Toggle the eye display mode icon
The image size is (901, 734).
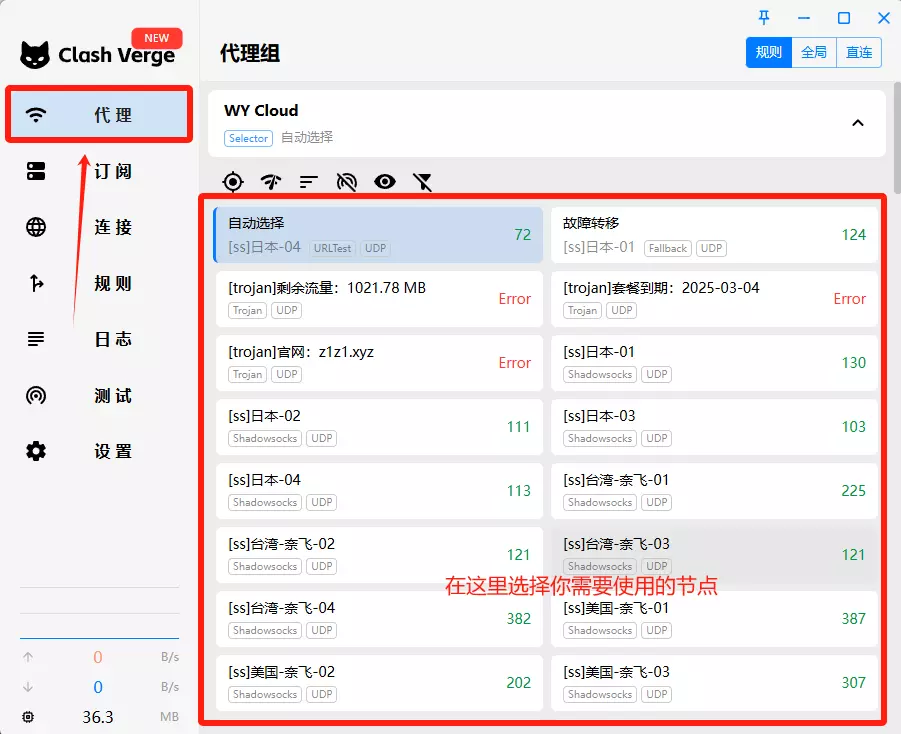[x=385, y=181]
